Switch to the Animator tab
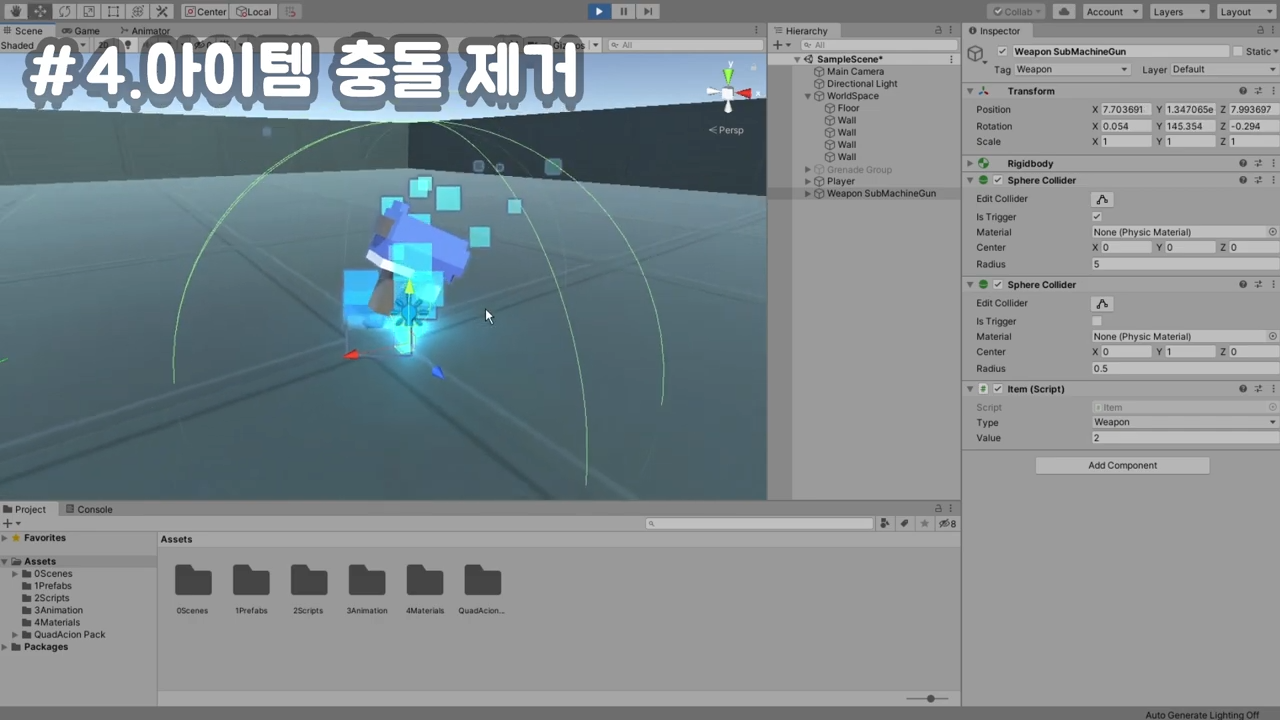This screenshot has height=720, width=1280. (x=145, y=31)
